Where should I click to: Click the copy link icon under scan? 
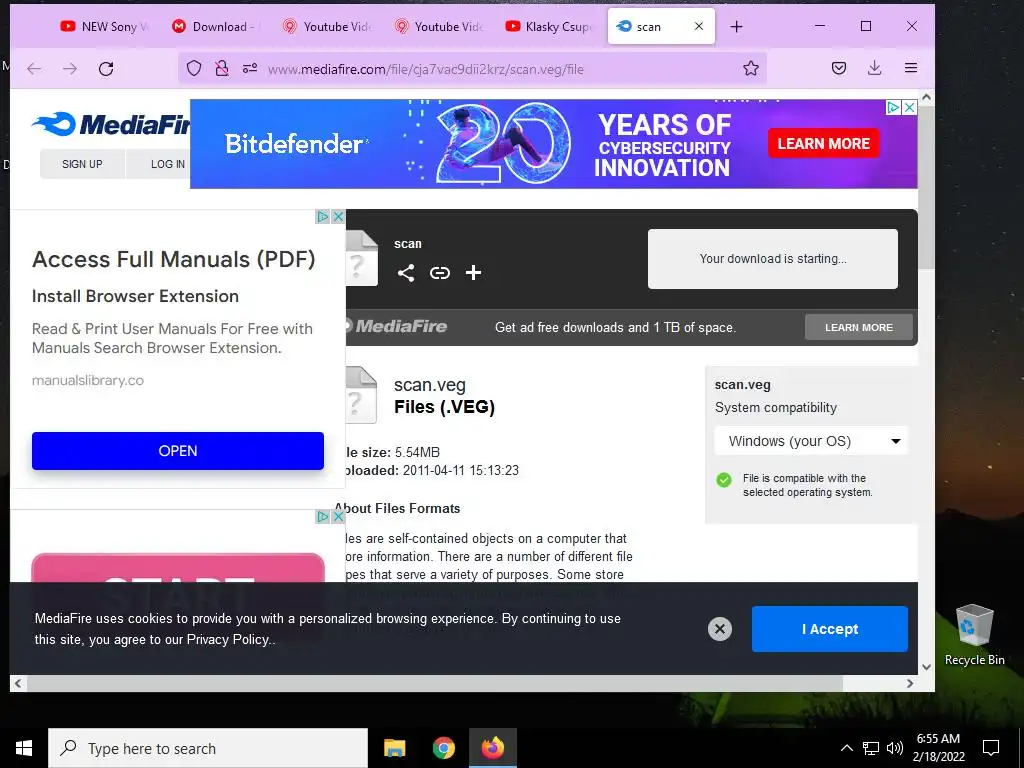[x=440, y=272]
